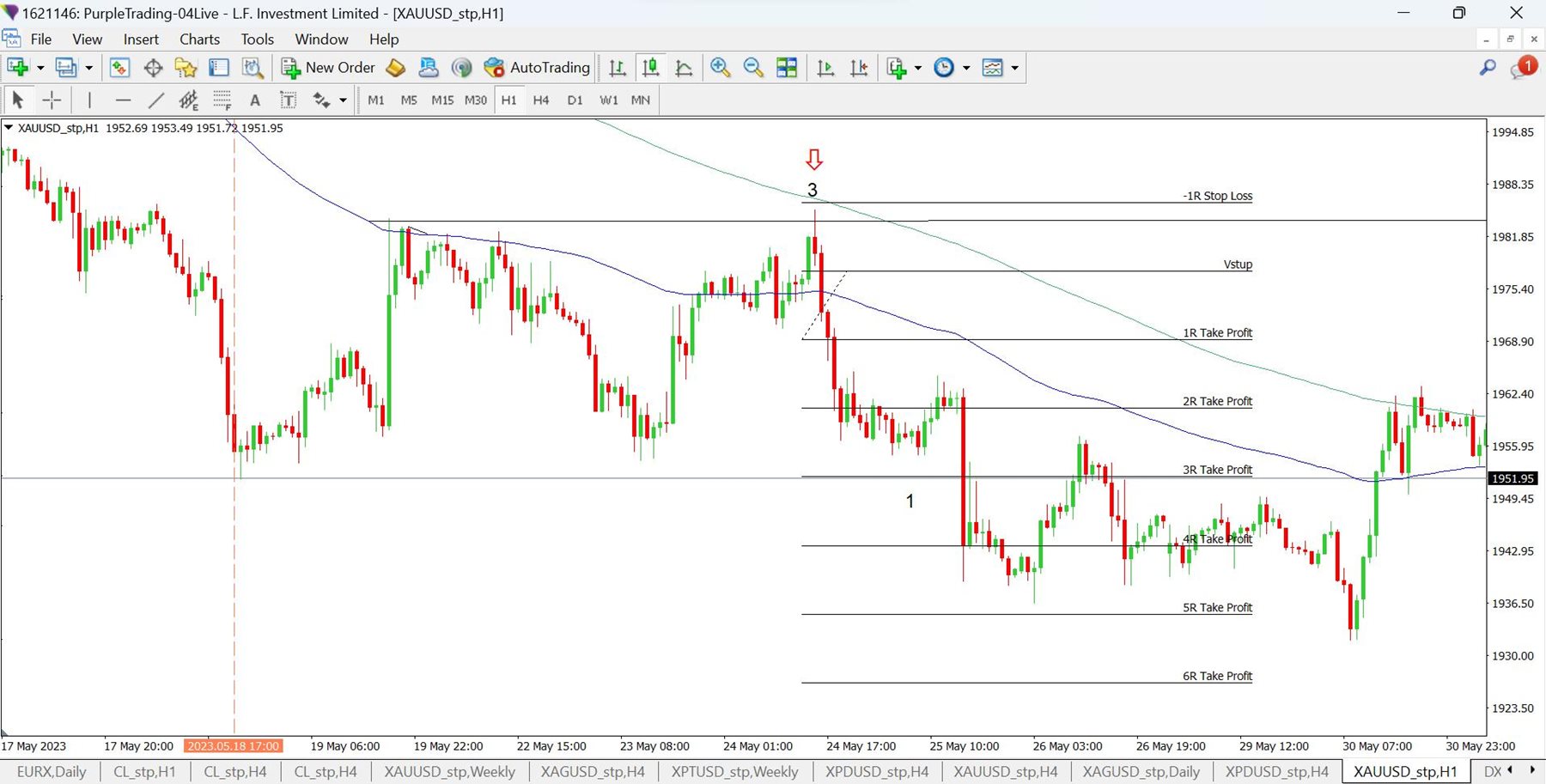Switch to the XAGUSD_stp,H4 chart tab
1546x784 pixels.
click(593, 772)
